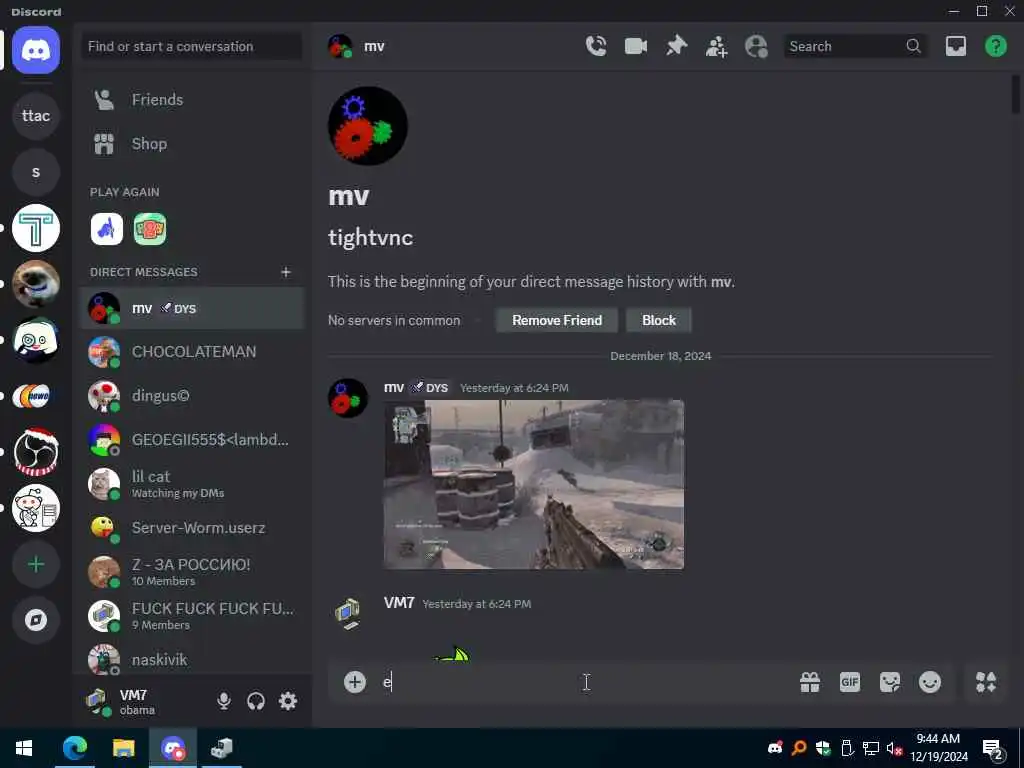Click mv's large profile avatar
1024x768 pixels.
[x=368, y=125]
